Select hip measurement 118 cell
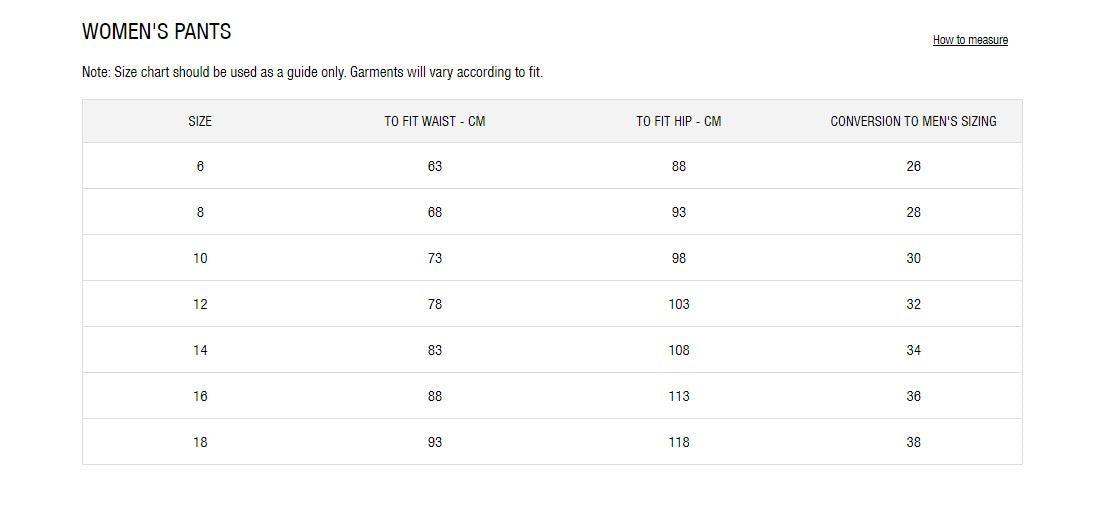 (x=679, y=442)
